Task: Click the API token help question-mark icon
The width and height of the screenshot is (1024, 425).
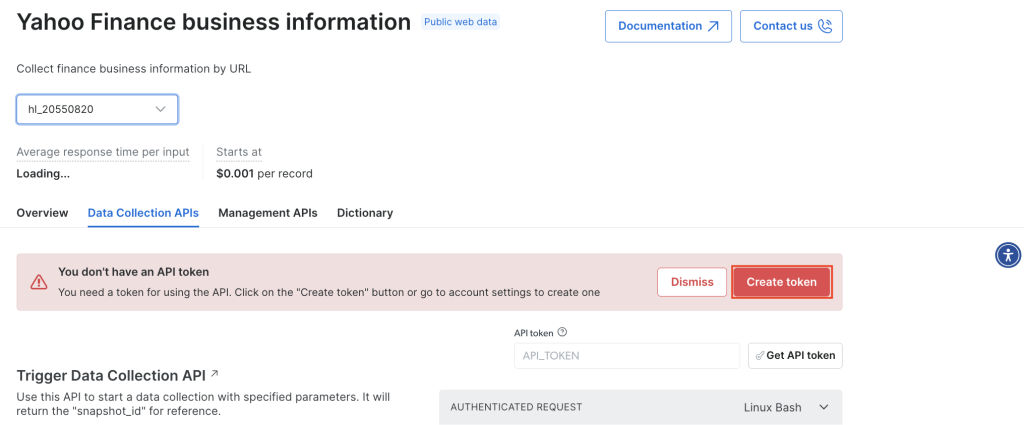Action: [x=562, y=332]
